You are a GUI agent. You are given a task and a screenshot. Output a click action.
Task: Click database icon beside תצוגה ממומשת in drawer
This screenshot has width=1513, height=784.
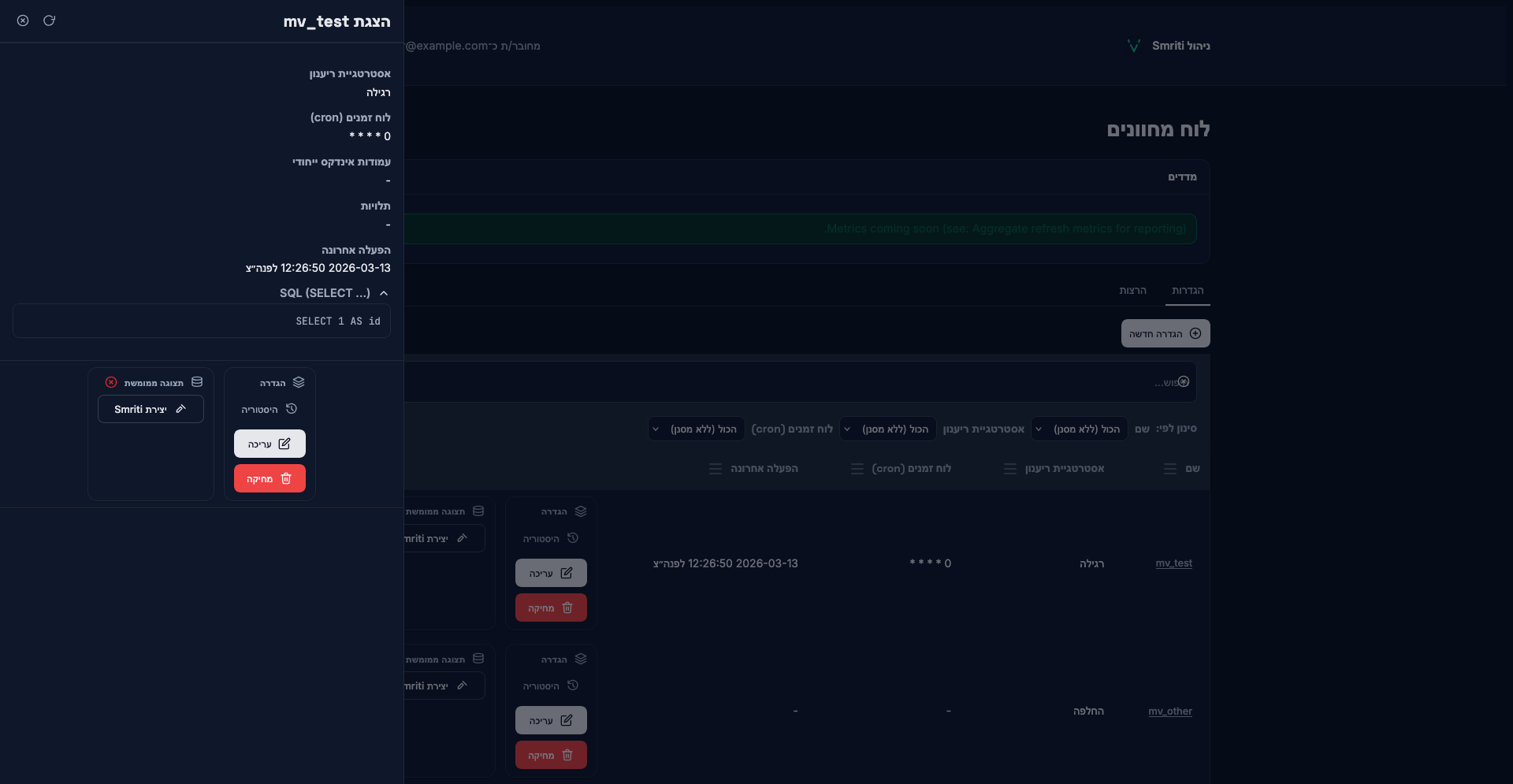pos(197,382)
